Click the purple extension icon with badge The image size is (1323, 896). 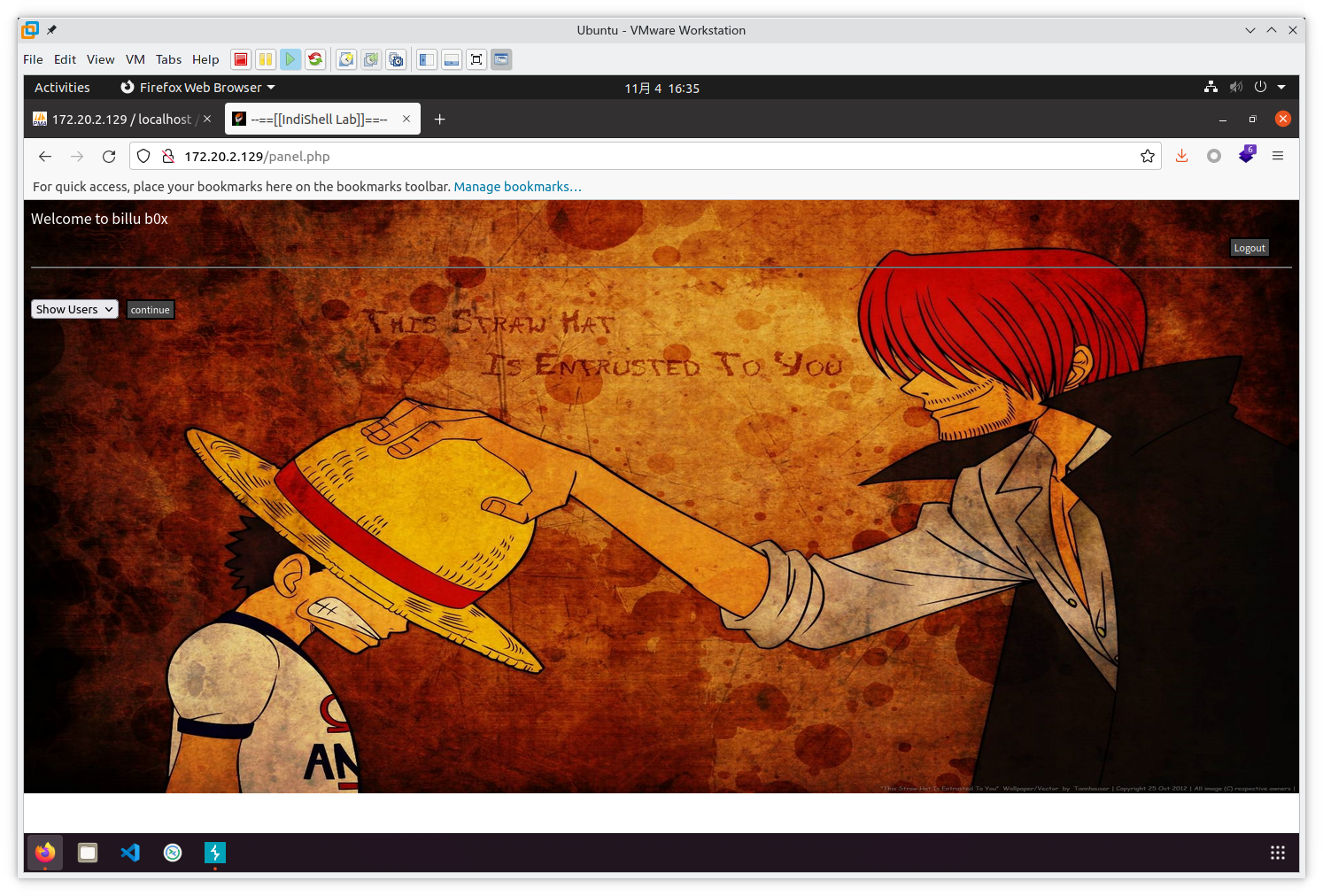click(x=1247, y=155)
